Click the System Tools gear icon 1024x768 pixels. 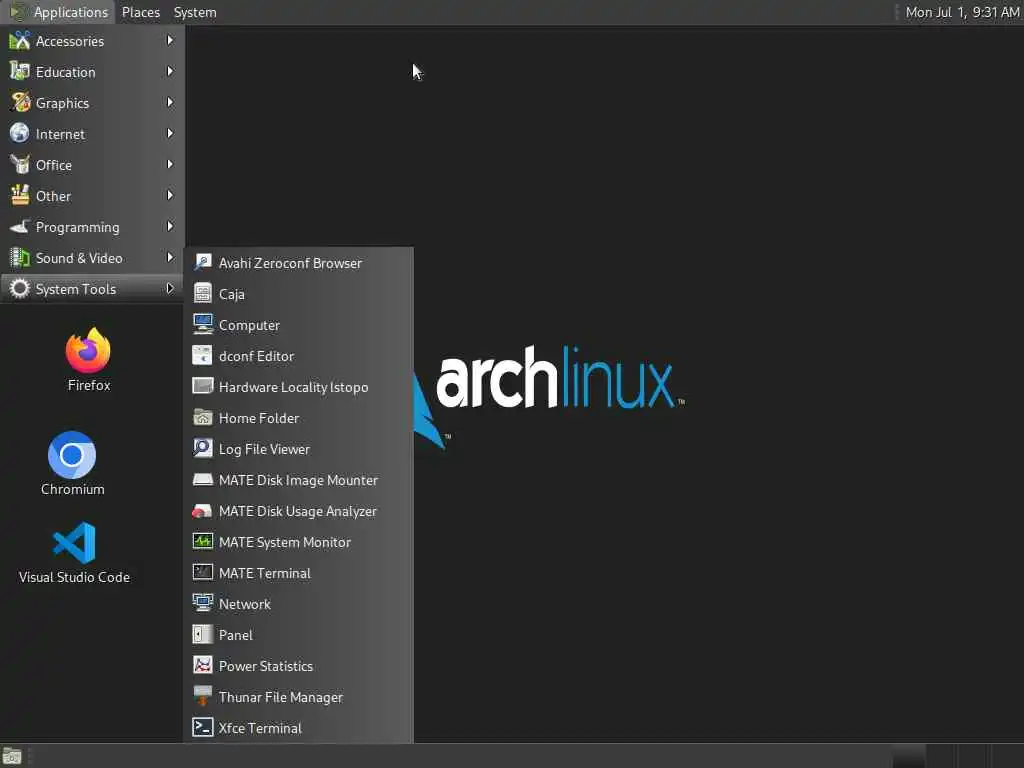pos(20,289)
